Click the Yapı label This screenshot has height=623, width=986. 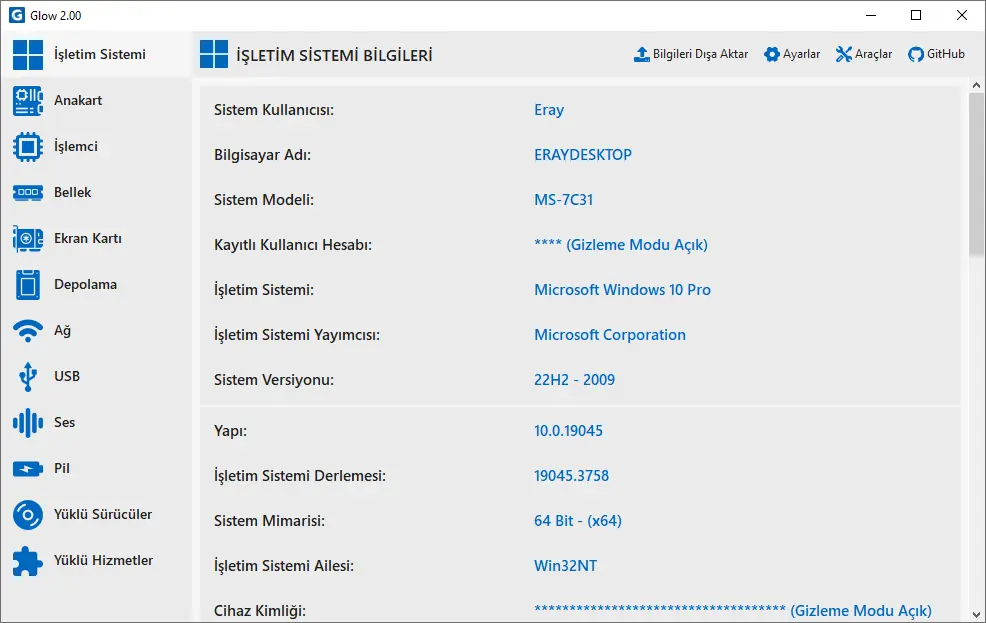pyautogui.click(x=230, y=431)
